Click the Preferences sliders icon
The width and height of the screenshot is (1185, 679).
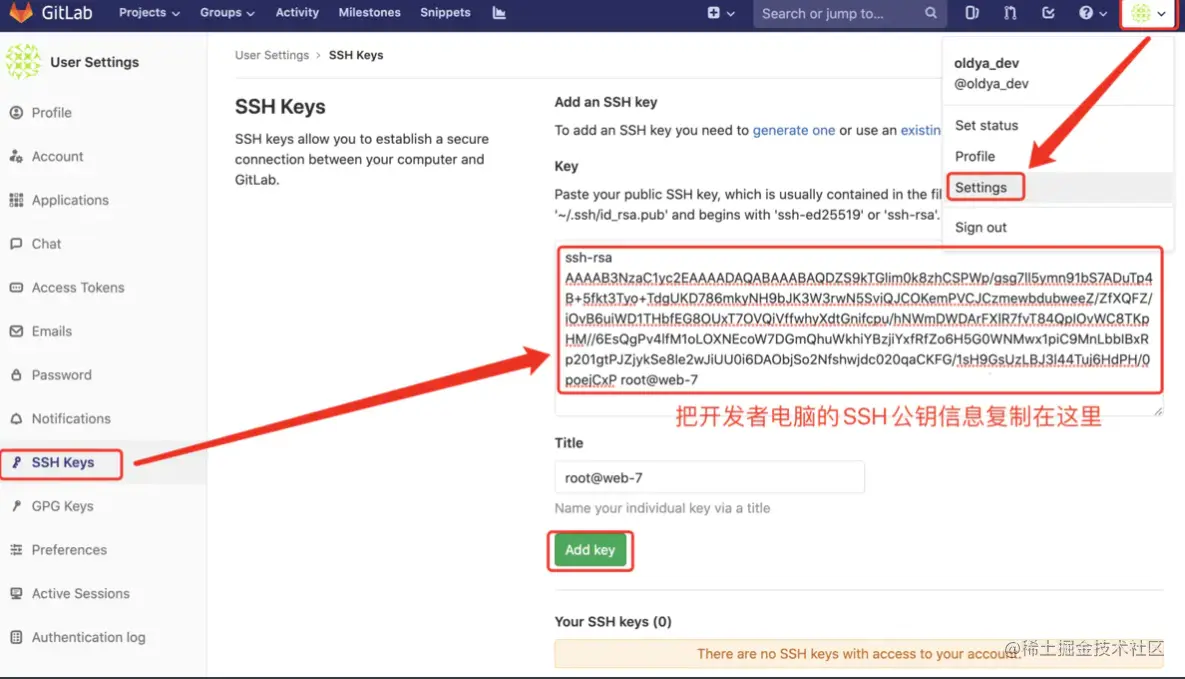[x=16, y=550]
